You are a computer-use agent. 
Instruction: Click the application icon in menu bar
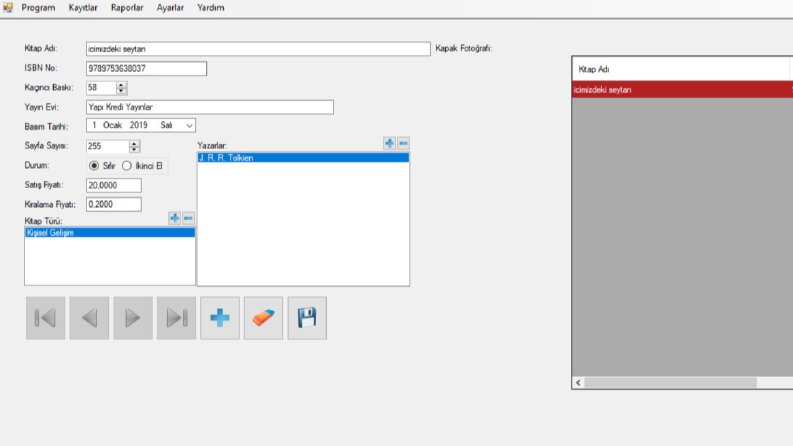tap(8, 8)
